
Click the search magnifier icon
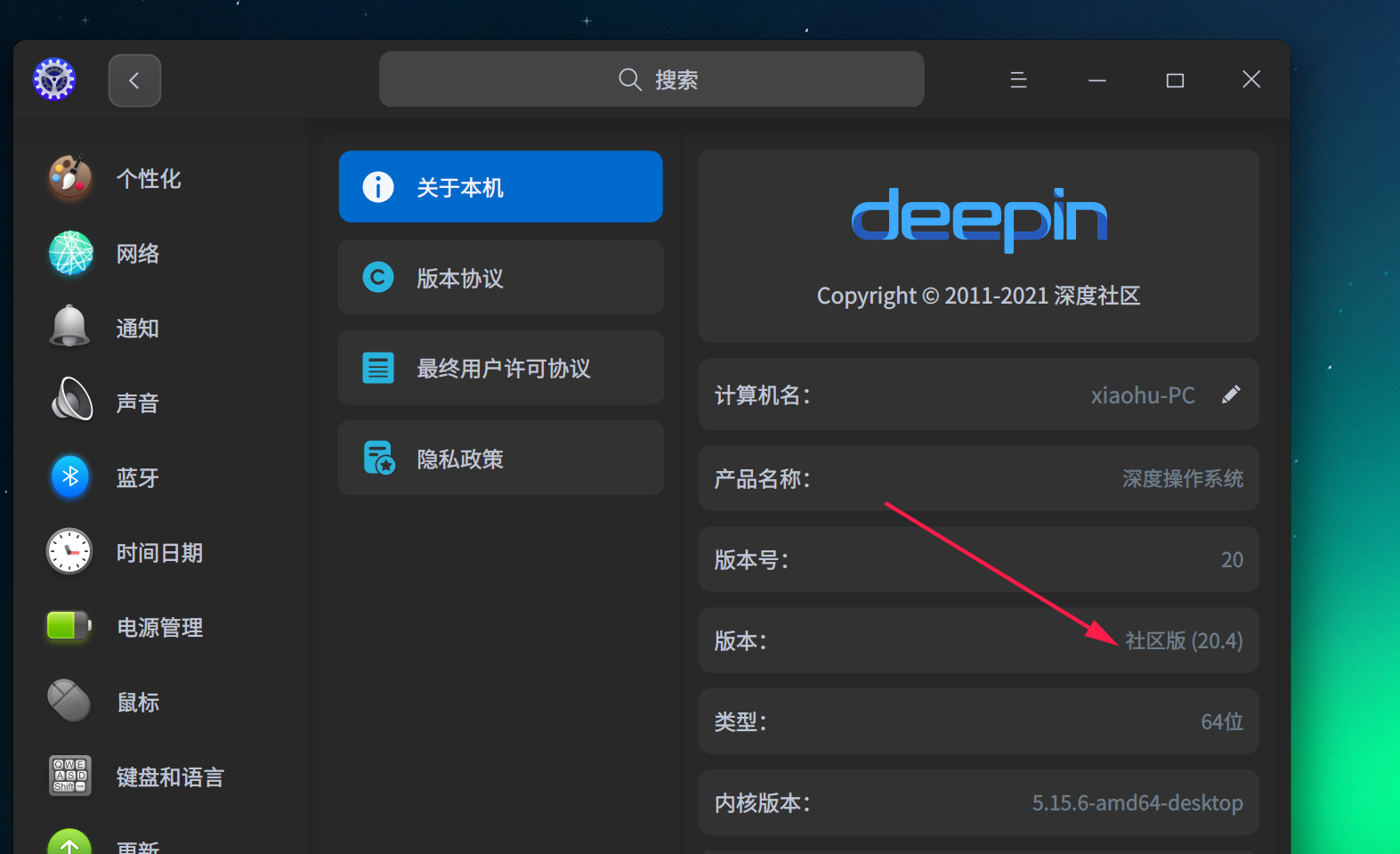coord(630,79)
